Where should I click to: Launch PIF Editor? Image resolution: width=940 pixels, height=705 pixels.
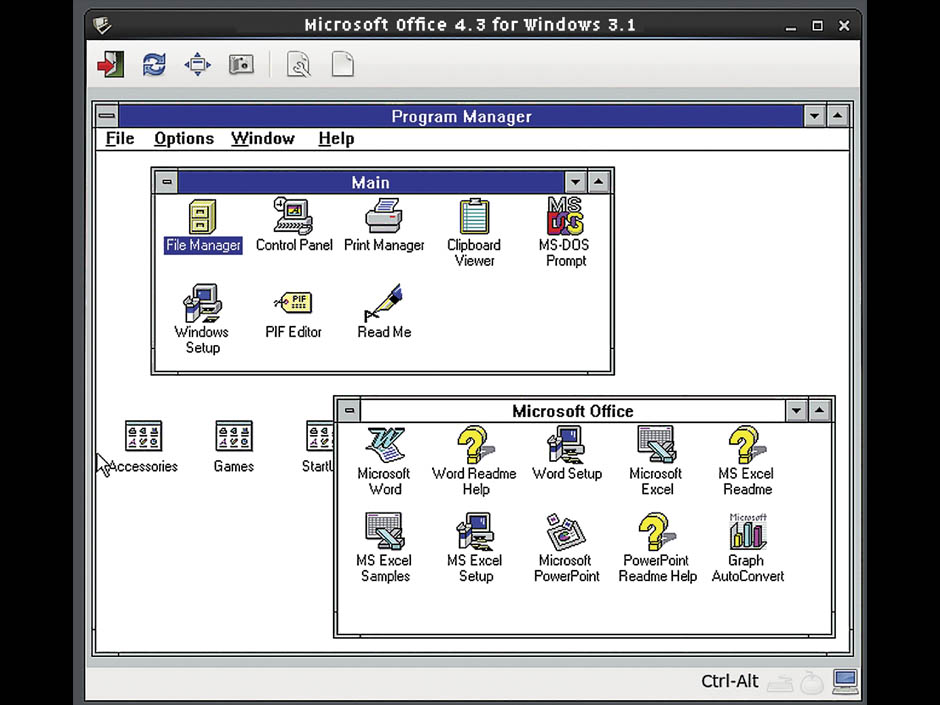(293, 315)
